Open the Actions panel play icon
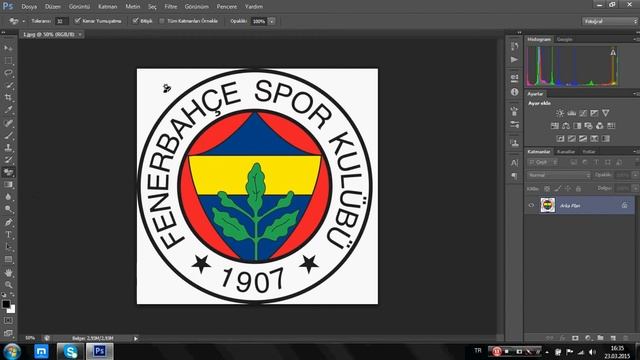The width and height of the screenshot is (640, 360). pyautogui.click(x=514, y=60)
